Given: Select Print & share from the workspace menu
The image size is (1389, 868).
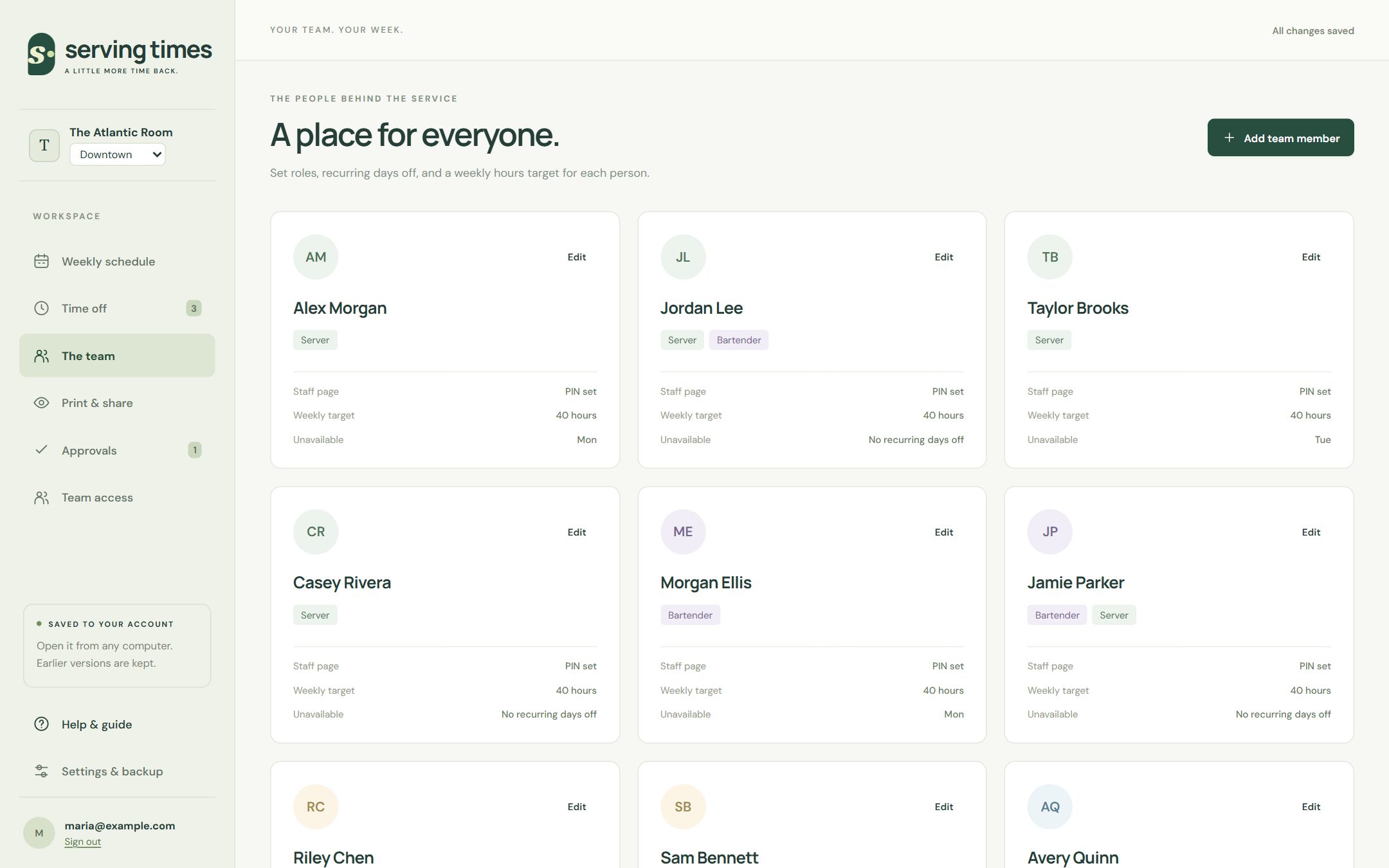Looking at the screenshot, I should point(117,402).
